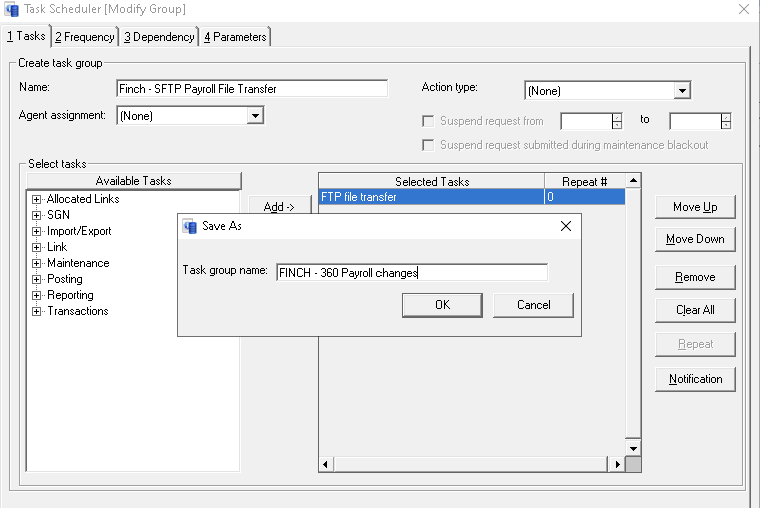Select the Posting tree item
This screenshot has width=760, height=508.
tap(65, 279)
